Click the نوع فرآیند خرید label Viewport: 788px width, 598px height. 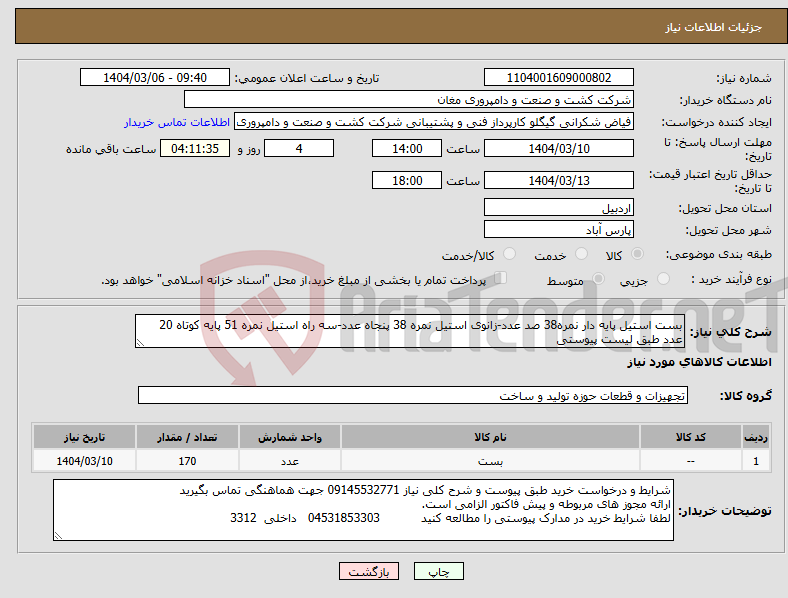coord(731,279)
